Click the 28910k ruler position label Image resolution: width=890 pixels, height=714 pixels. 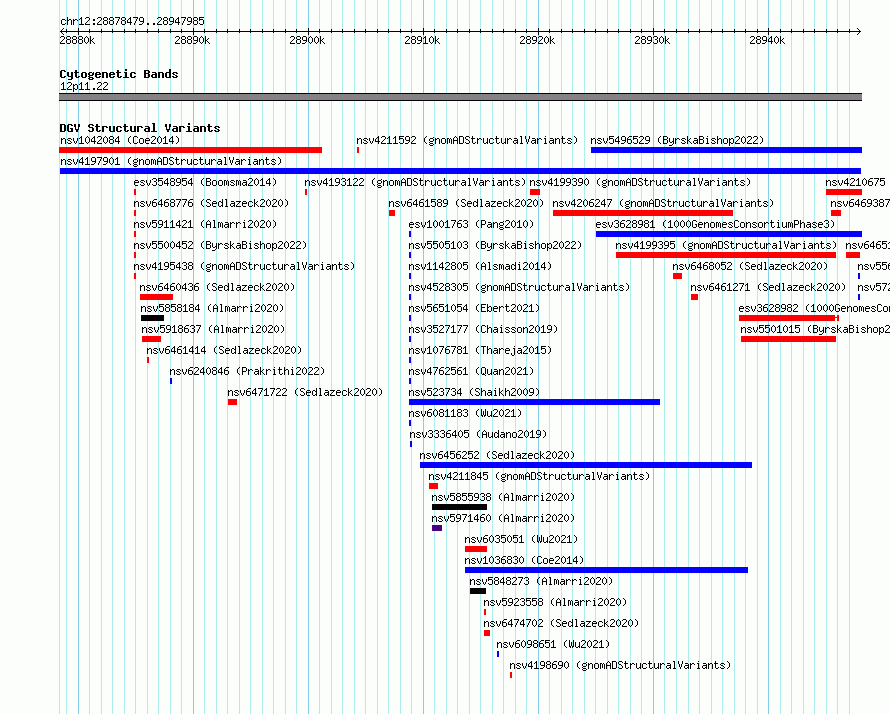click(422, 40)
